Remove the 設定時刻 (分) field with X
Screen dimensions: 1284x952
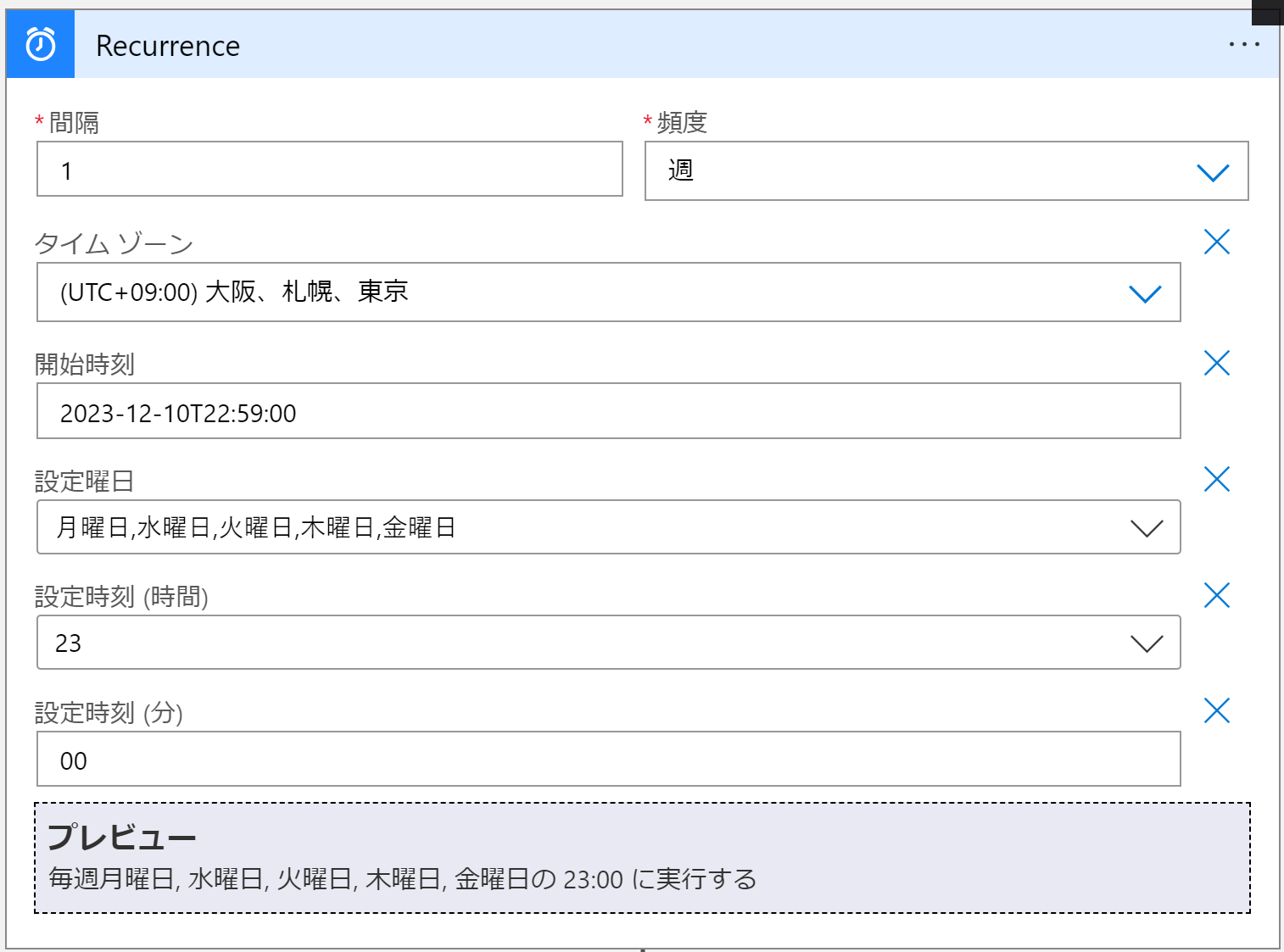(x=1217, y=710)
